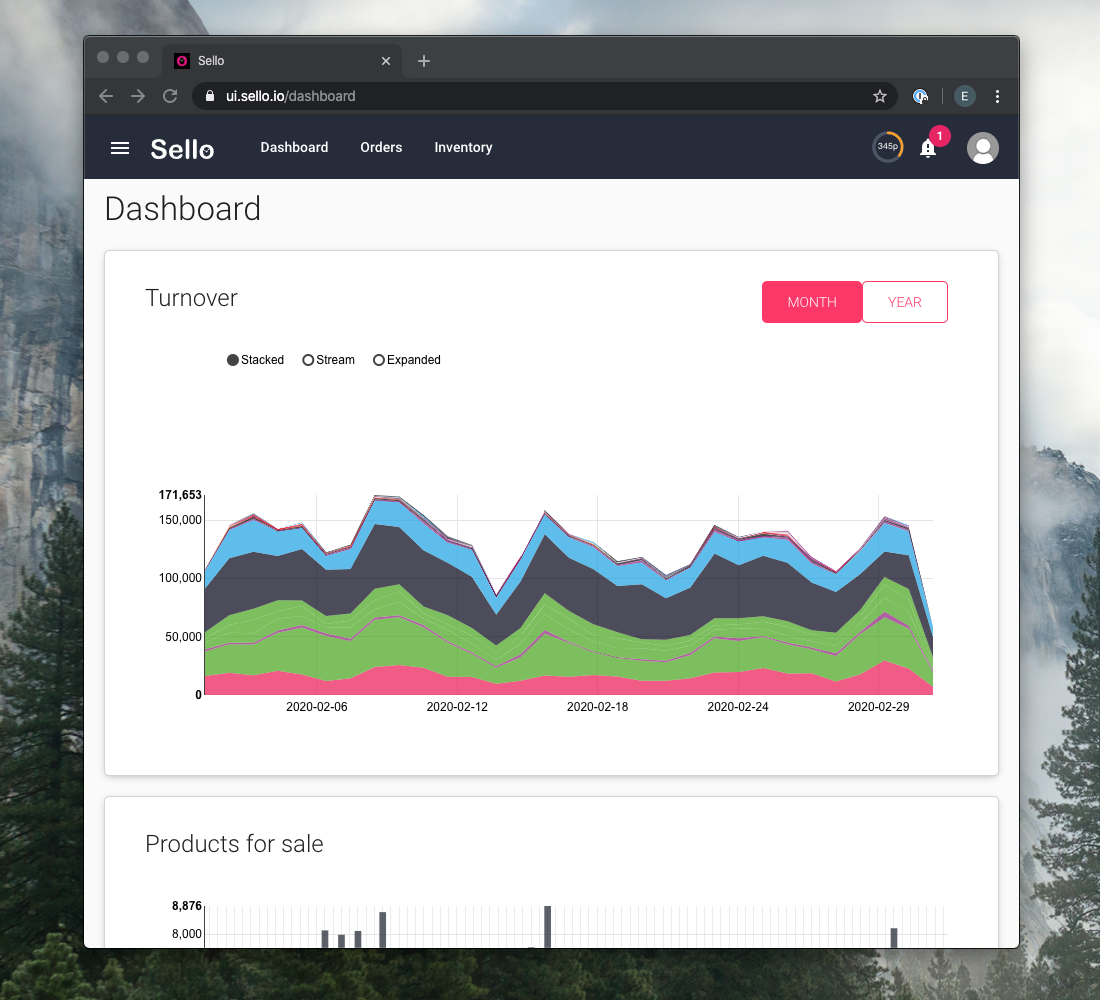Open the Orders menu item
This screenshot has width=1100, height=1000.
click(381, 147)
